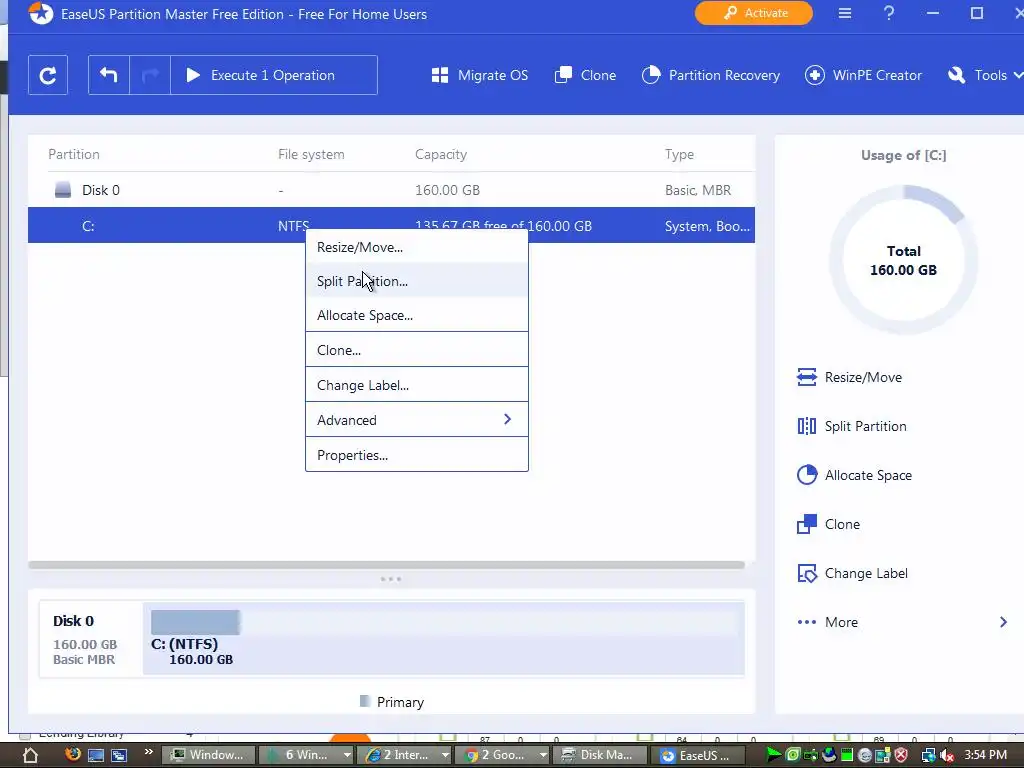Click Change Label in right sidebar
Viewport: 1024px width, 768px height.
[x=852, y=573]
